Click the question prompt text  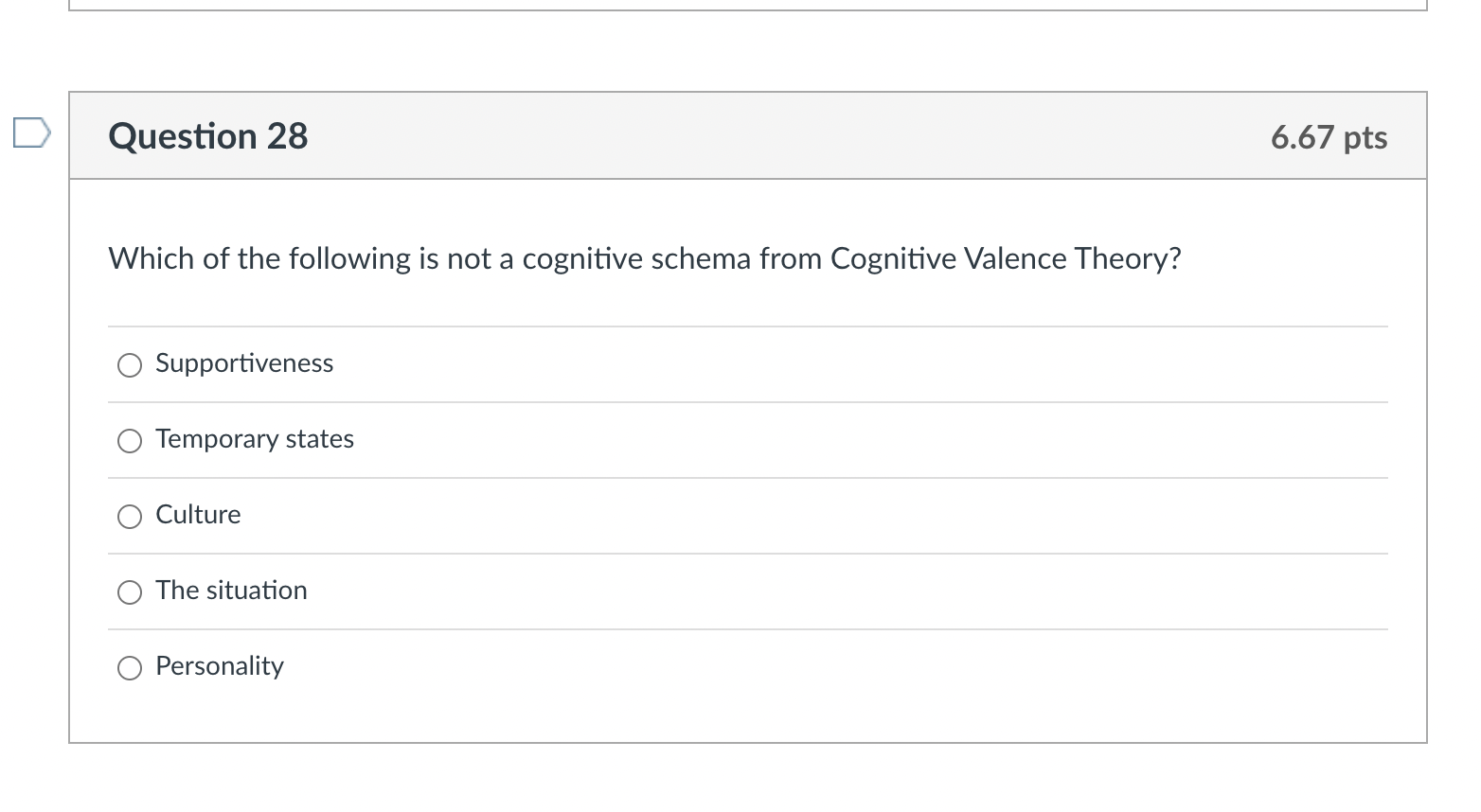point(644,257)
